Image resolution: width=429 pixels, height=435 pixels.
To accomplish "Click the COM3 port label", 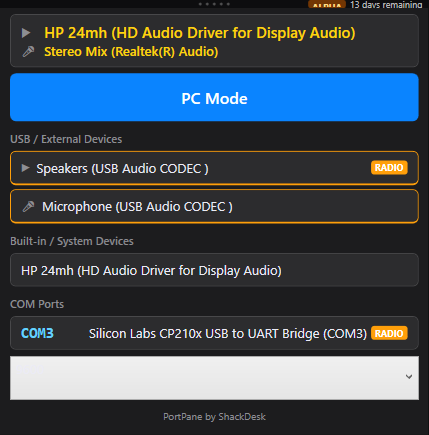I will 37,333.
